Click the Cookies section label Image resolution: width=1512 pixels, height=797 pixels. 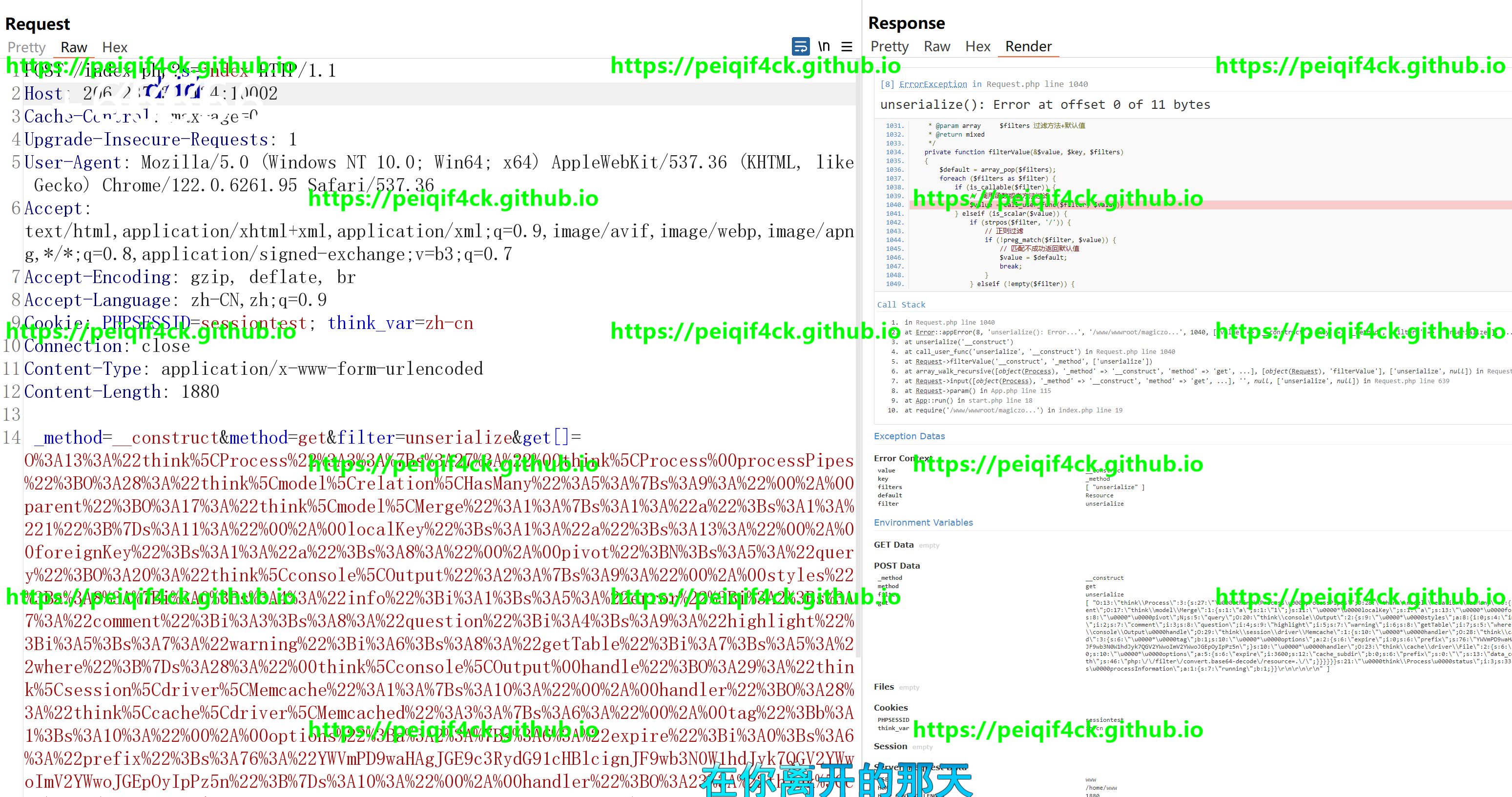coord(891,708)
